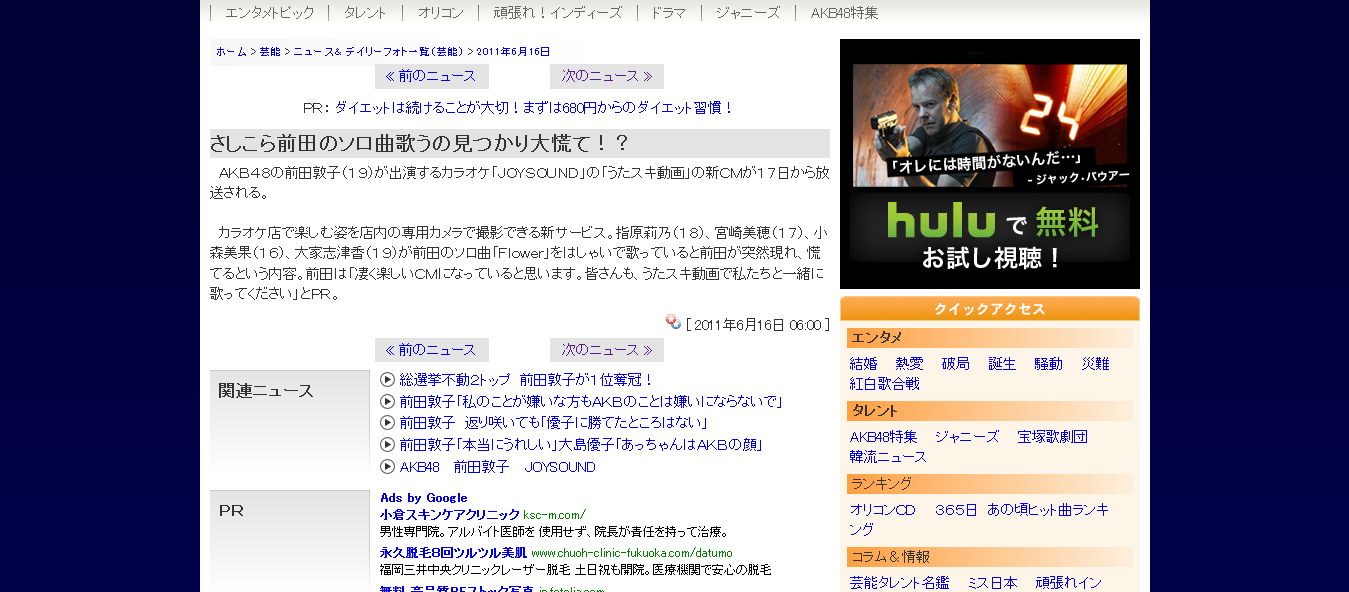Open 紅白歌合戦 quick access link

(x=885, y=384)
